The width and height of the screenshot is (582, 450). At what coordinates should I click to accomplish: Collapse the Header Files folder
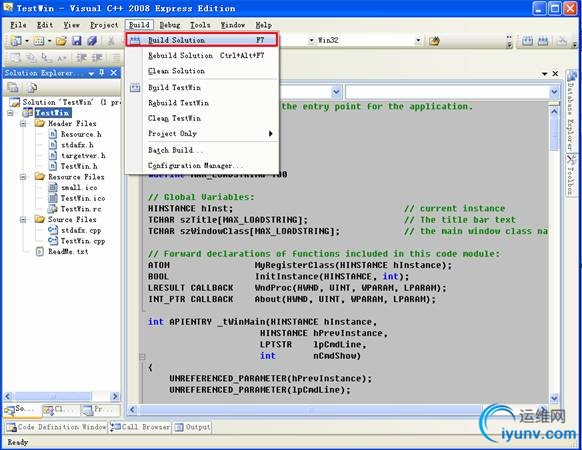(x=23, y=123)
